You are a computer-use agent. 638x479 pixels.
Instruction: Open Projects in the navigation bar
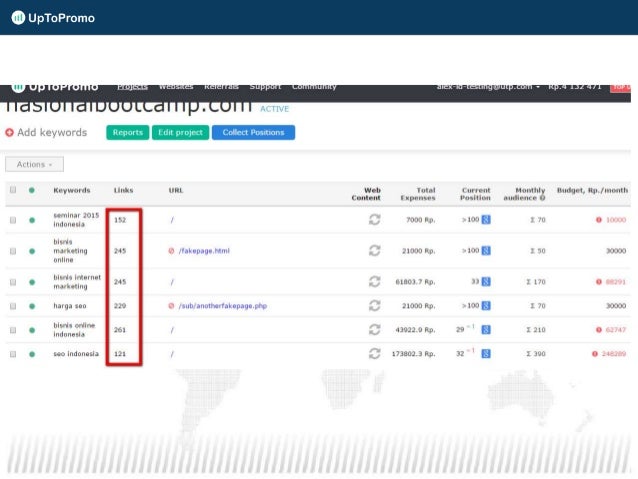pos(132,87)
